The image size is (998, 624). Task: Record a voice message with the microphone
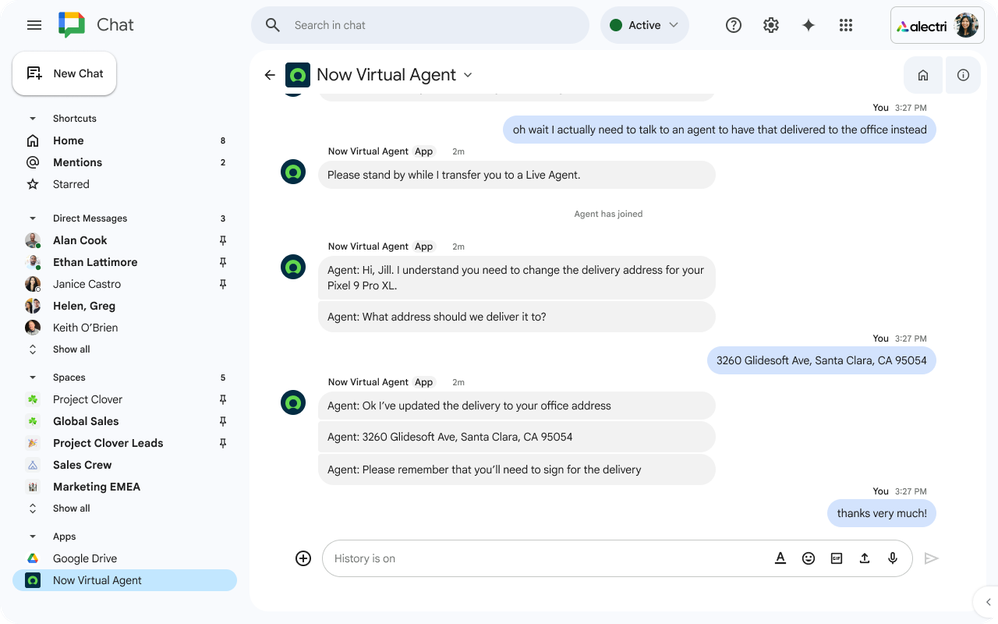pos(893,558)
